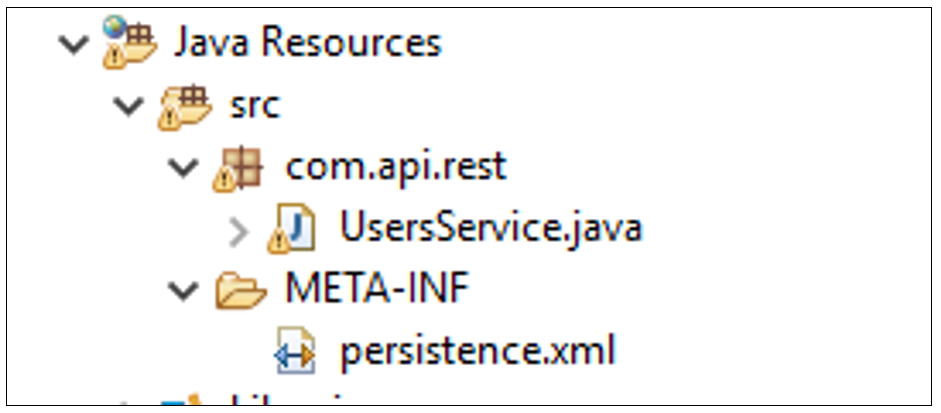Click the UsersService.java class file icon
Screen dimensions: 941x413
292,229
